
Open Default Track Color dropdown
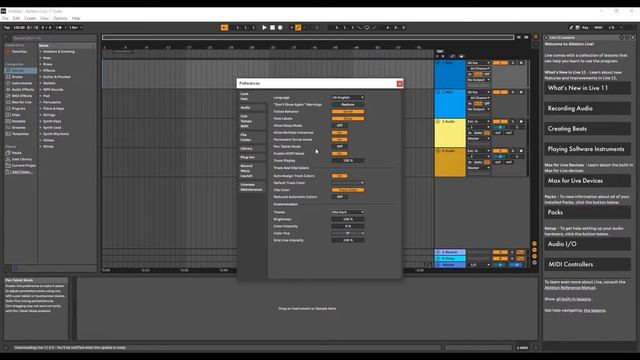tap(348, 183)
